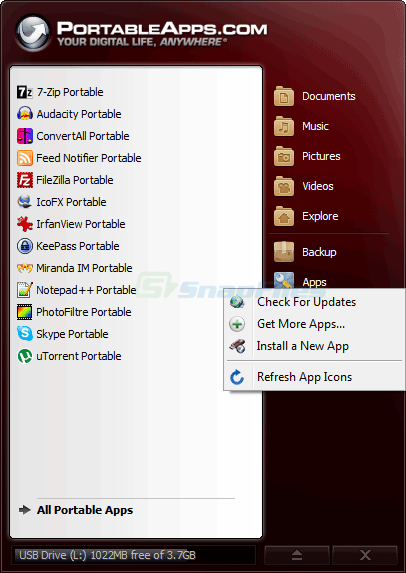Image resolution: width=406 pixels, height=573 pixels.
Task: Open the Backup label
Action: (319, 252)
